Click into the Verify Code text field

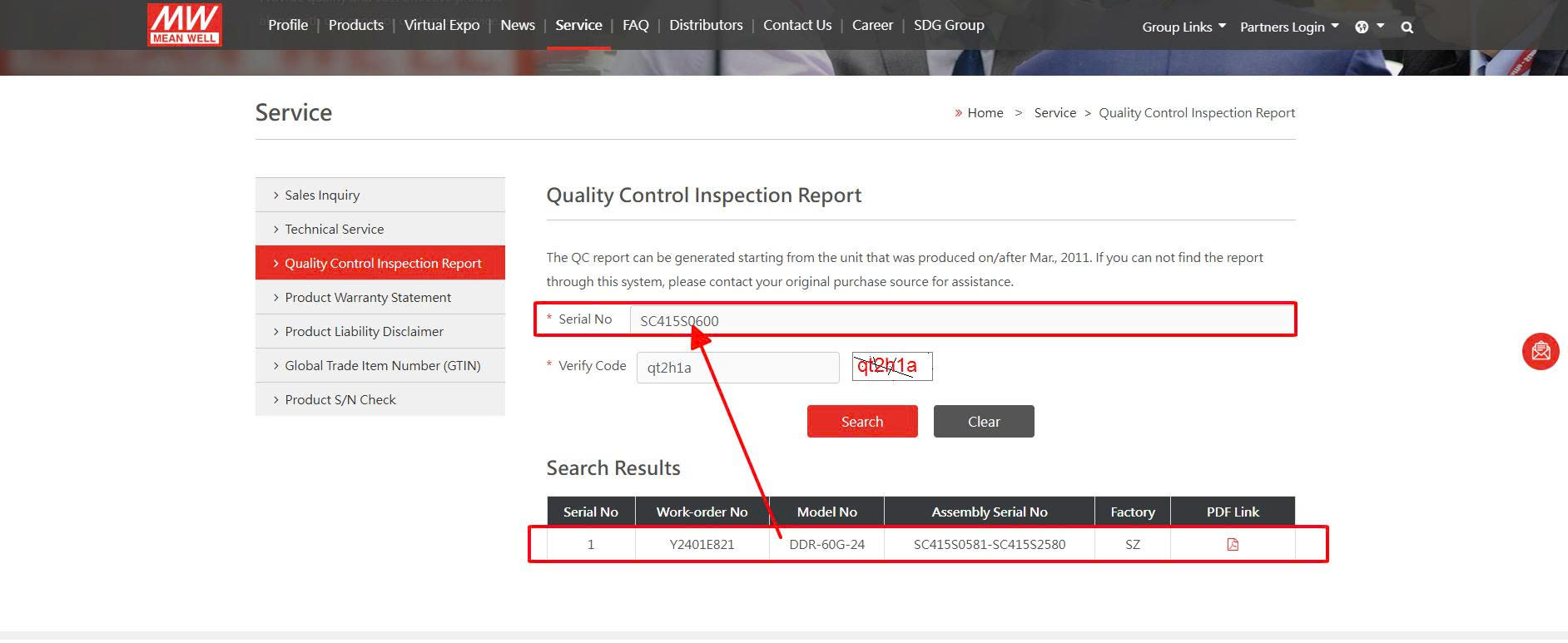click(x=737, y=368)
